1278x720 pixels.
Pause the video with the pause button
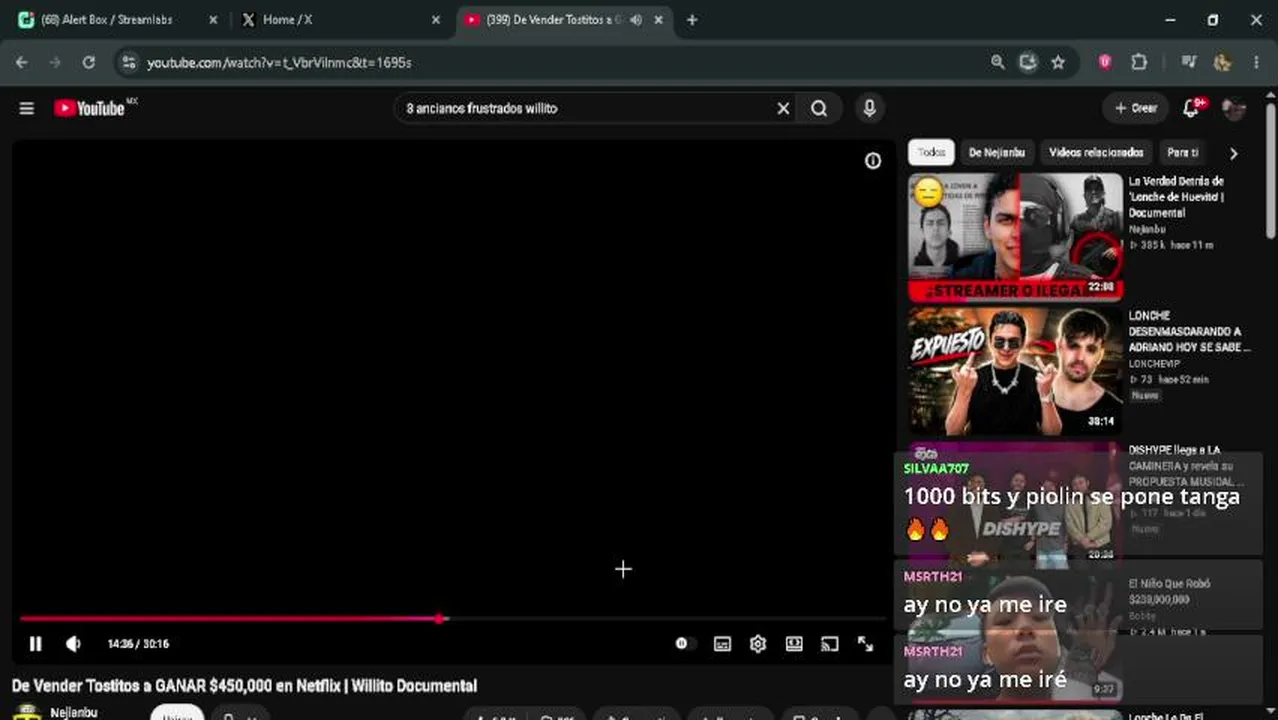pyautogui.click(x=35, y=644)
